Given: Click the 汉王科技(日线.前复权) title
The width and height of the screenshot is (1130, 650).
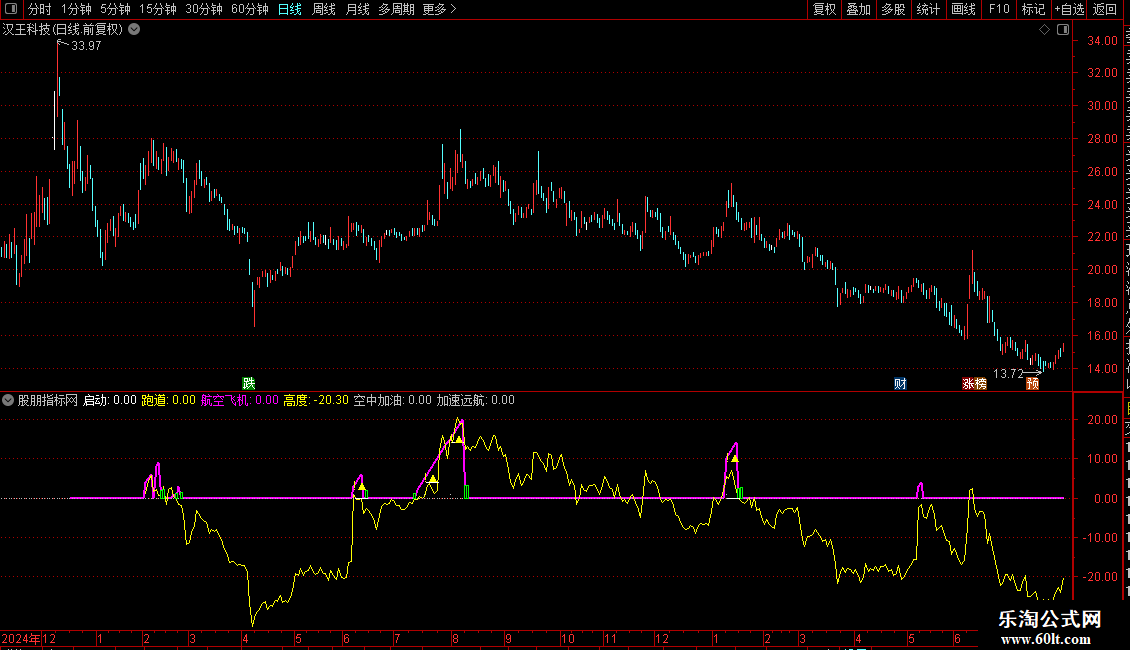Looking at the screenshot, I should point(63,30).
